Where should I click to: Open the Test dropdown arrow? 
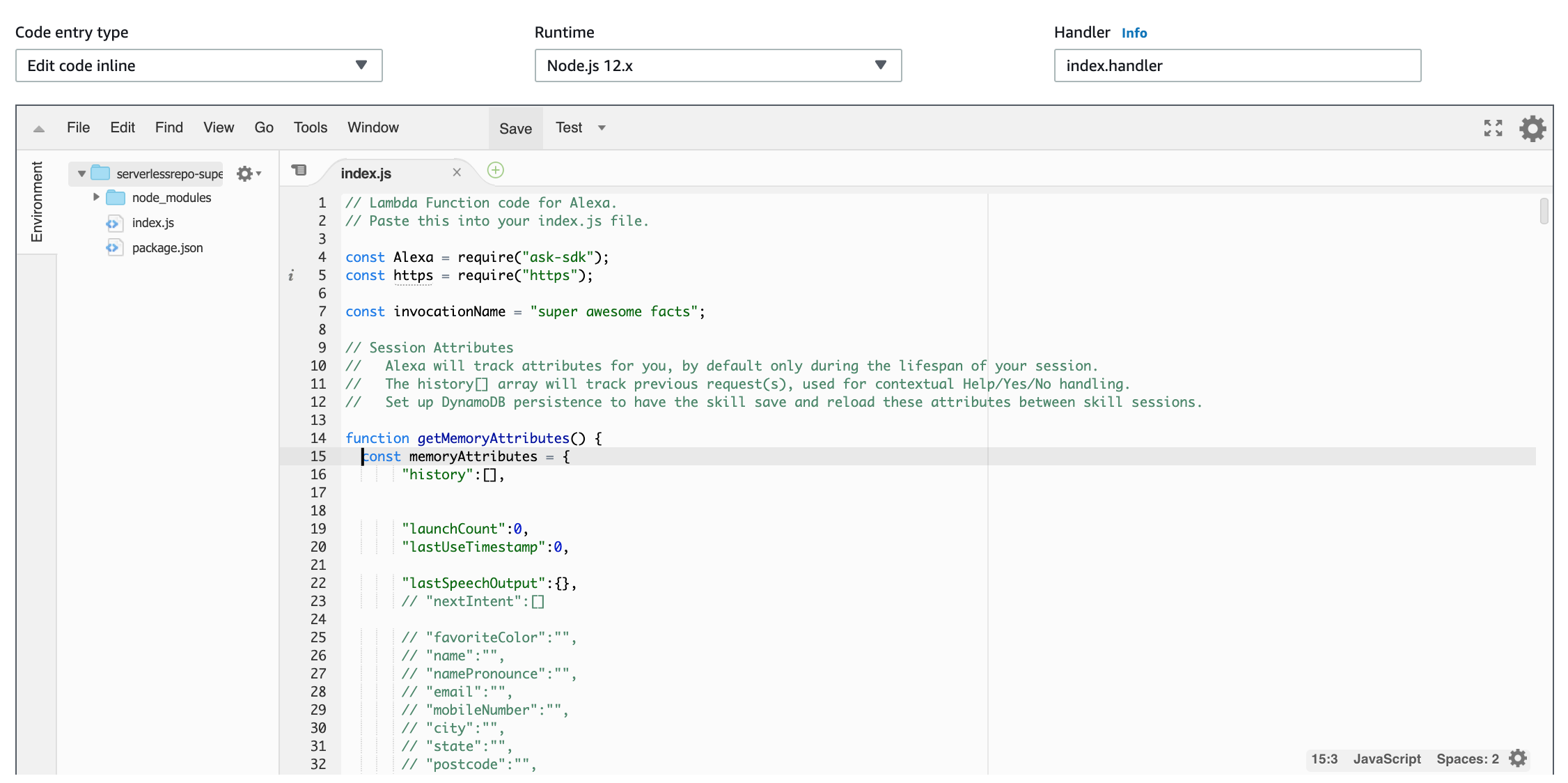click(x=602, y=127)
